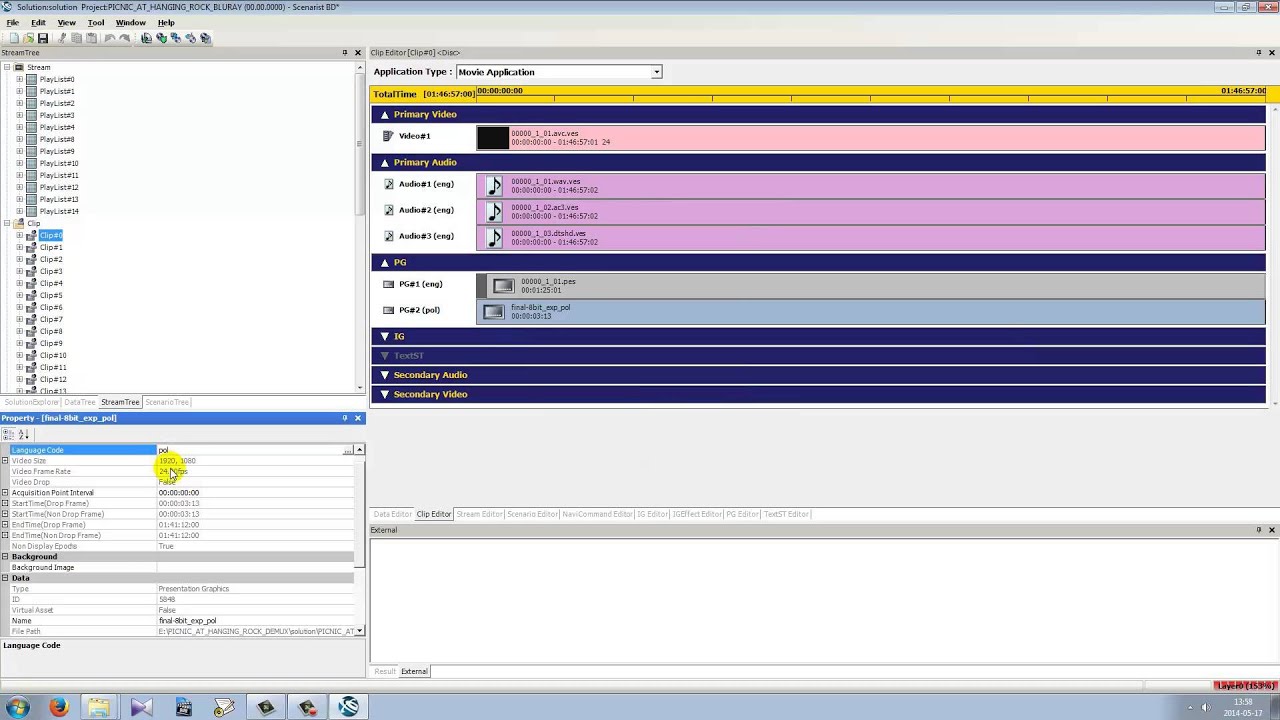1280x720 pixels.
Task: Click the Language Code browse (...) button
Action: tap(348, 450)
